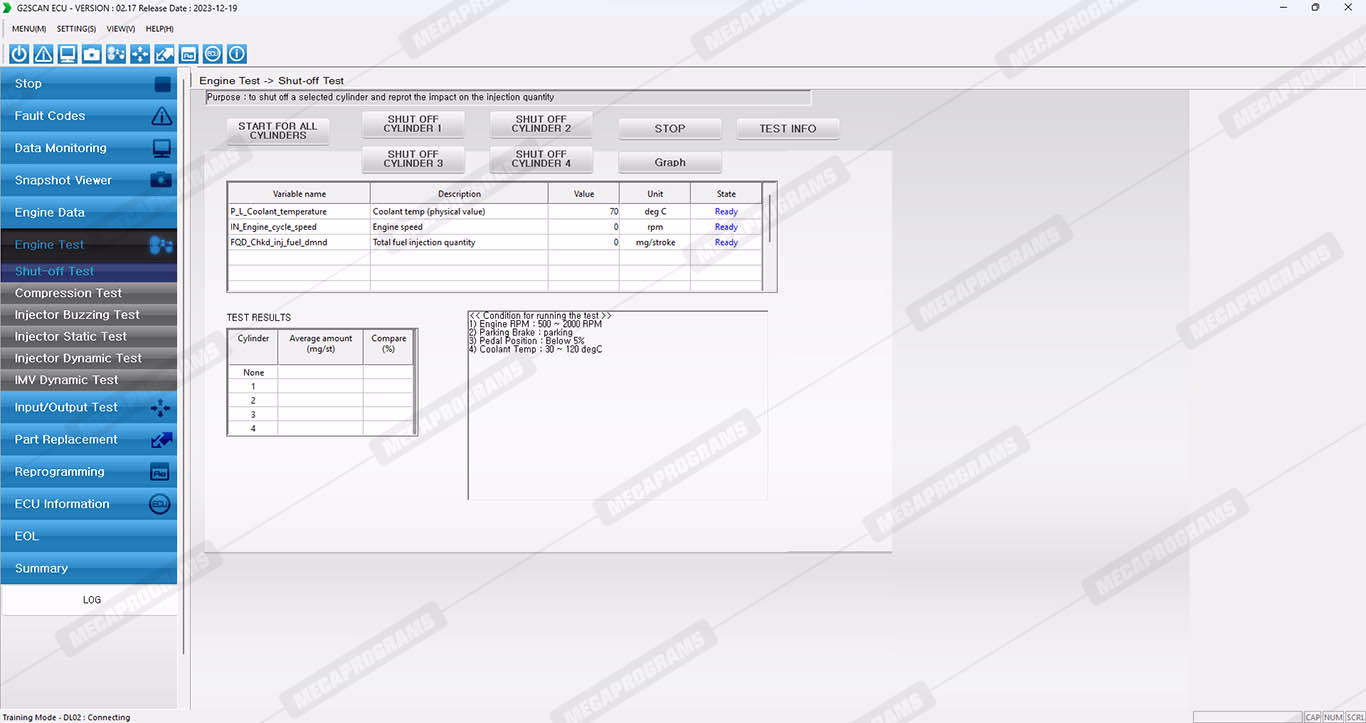Click the STOP button beside TEST INFO
This screenshot has height=723, width=1366.
tap(670, 128)
